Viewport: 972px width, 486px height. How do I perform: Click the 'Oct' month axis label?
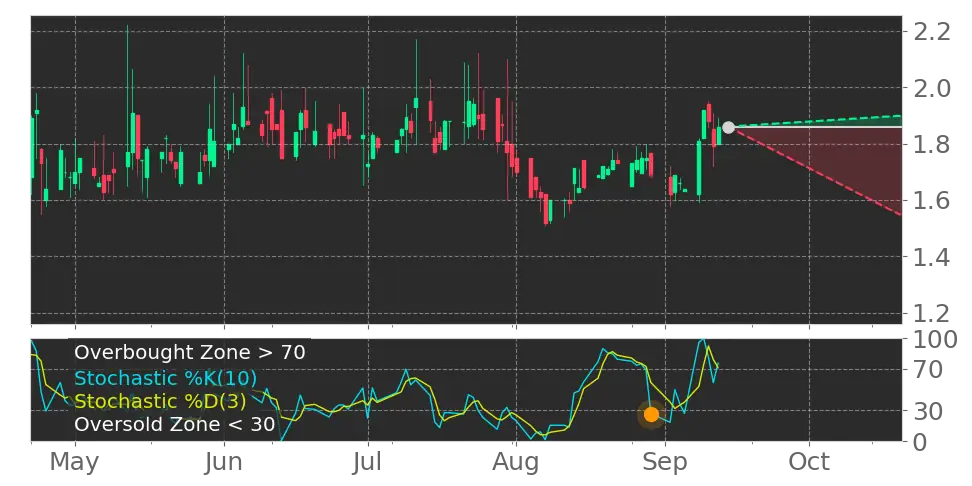[x=809, y=462]
